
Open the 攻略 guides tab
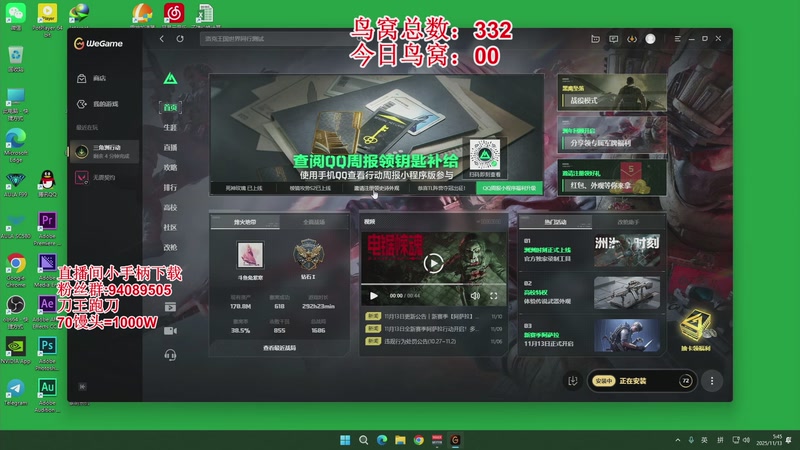tap(170, 167)
